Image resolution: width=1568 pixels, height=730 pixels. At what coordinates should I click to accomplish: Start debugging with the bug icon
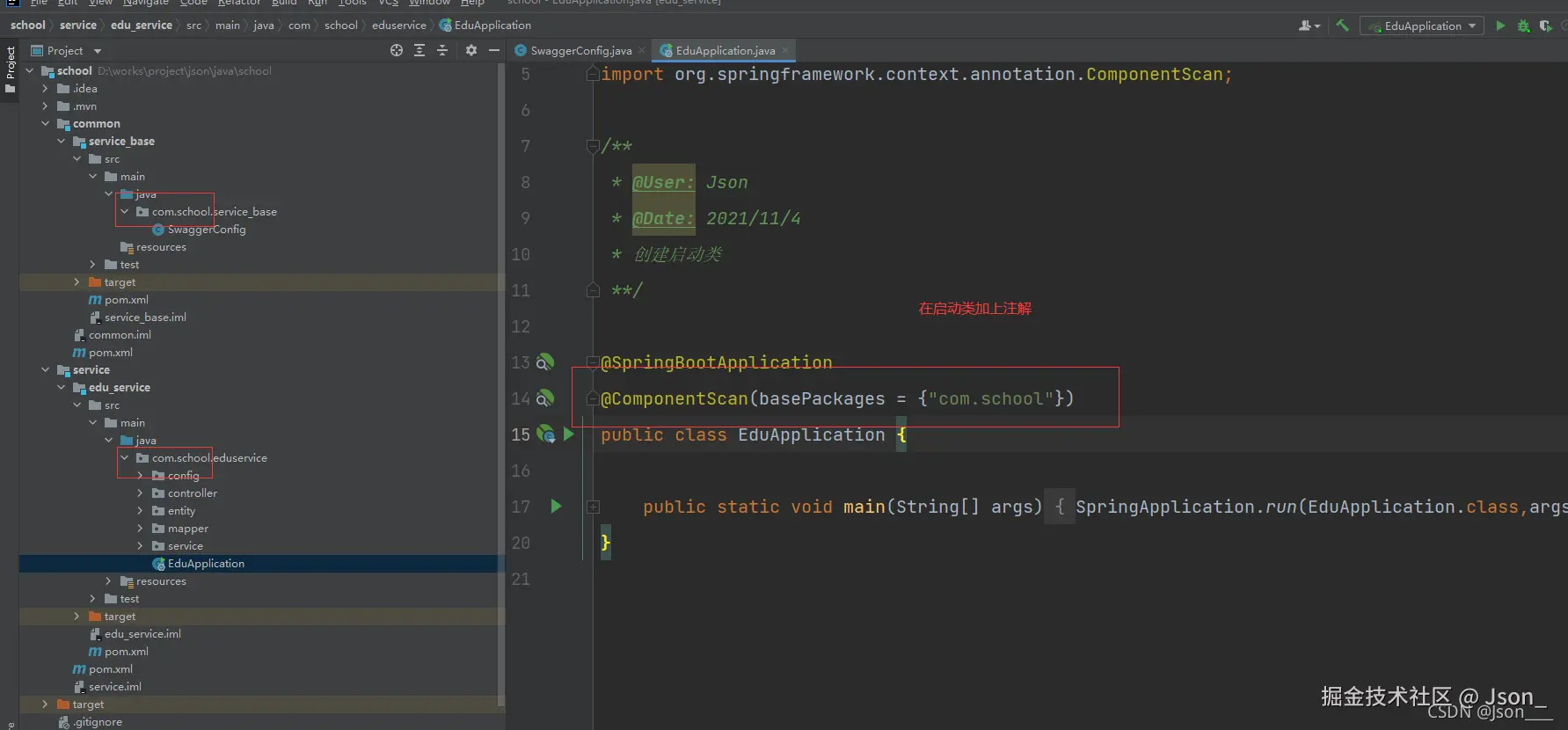[1523, 26]
